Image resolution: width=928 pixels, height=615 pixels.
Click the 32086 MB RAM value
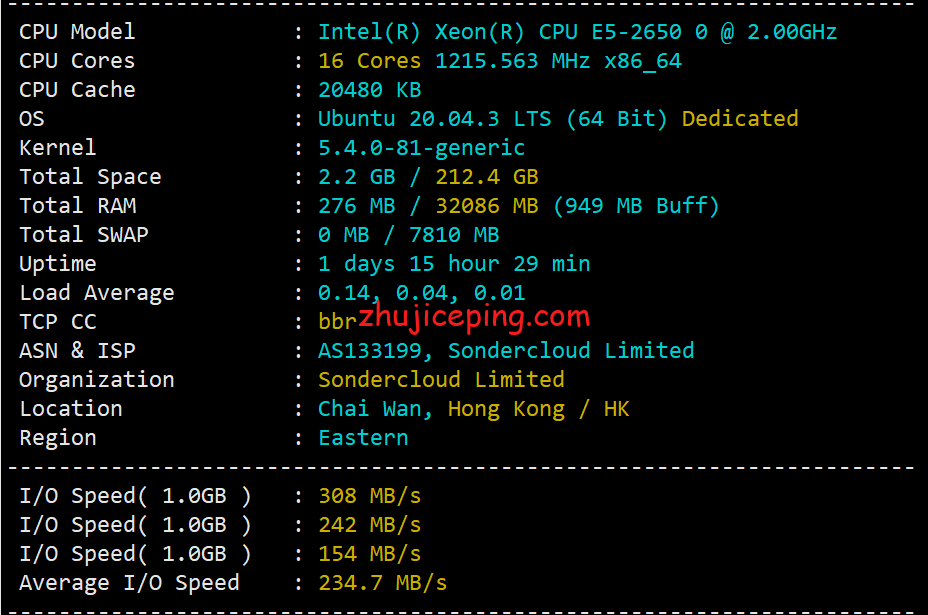click(486, 206)
